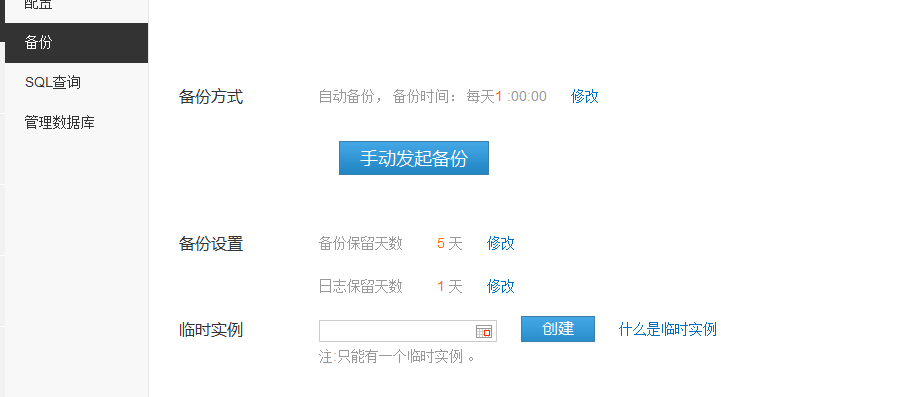Select the 备份 sidebar menu item
This screenshot has width=910, height=397.
click(x=76, y=43)
